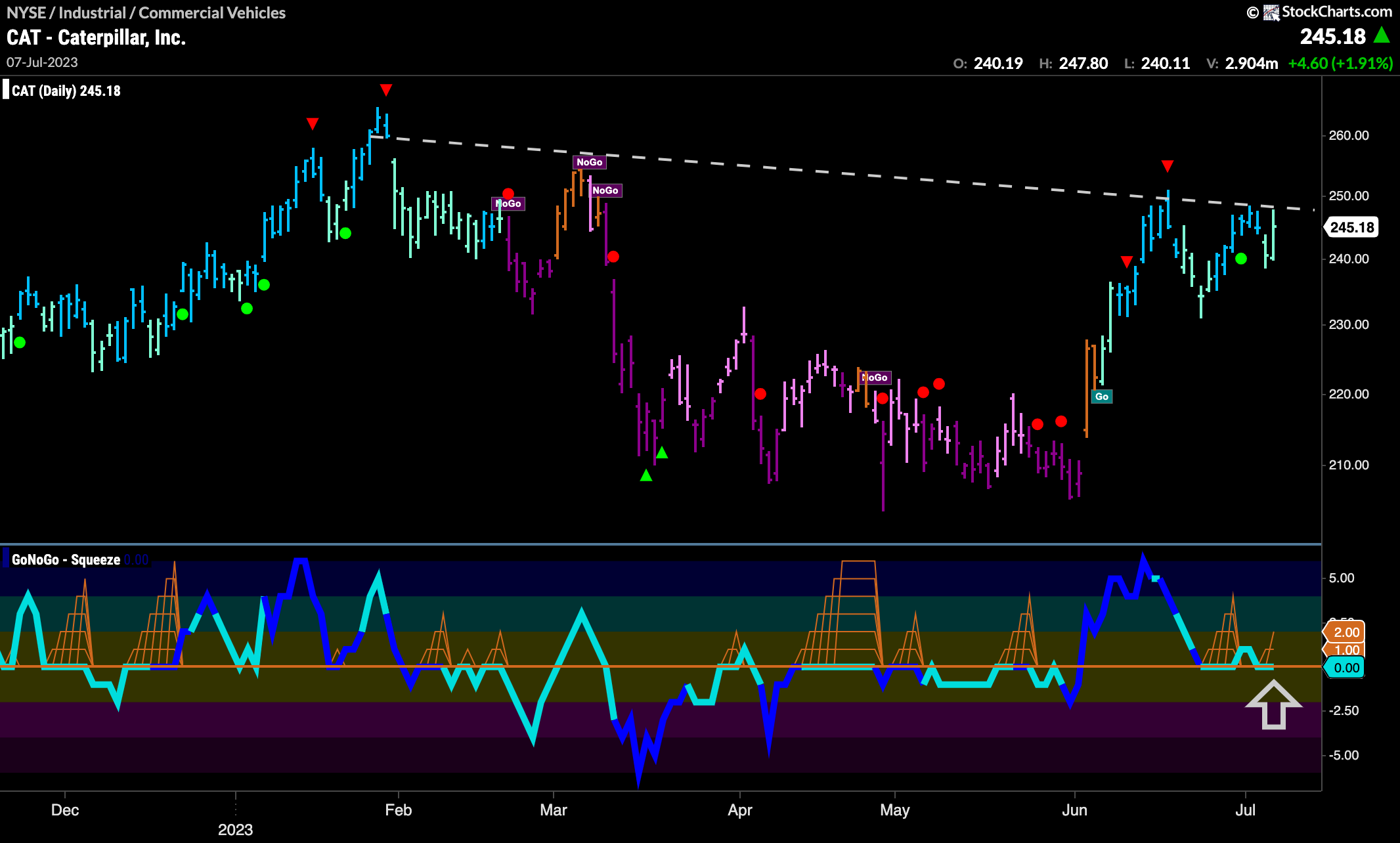
Task: Click the 'Feb' label on time axis
Action: 398,810
